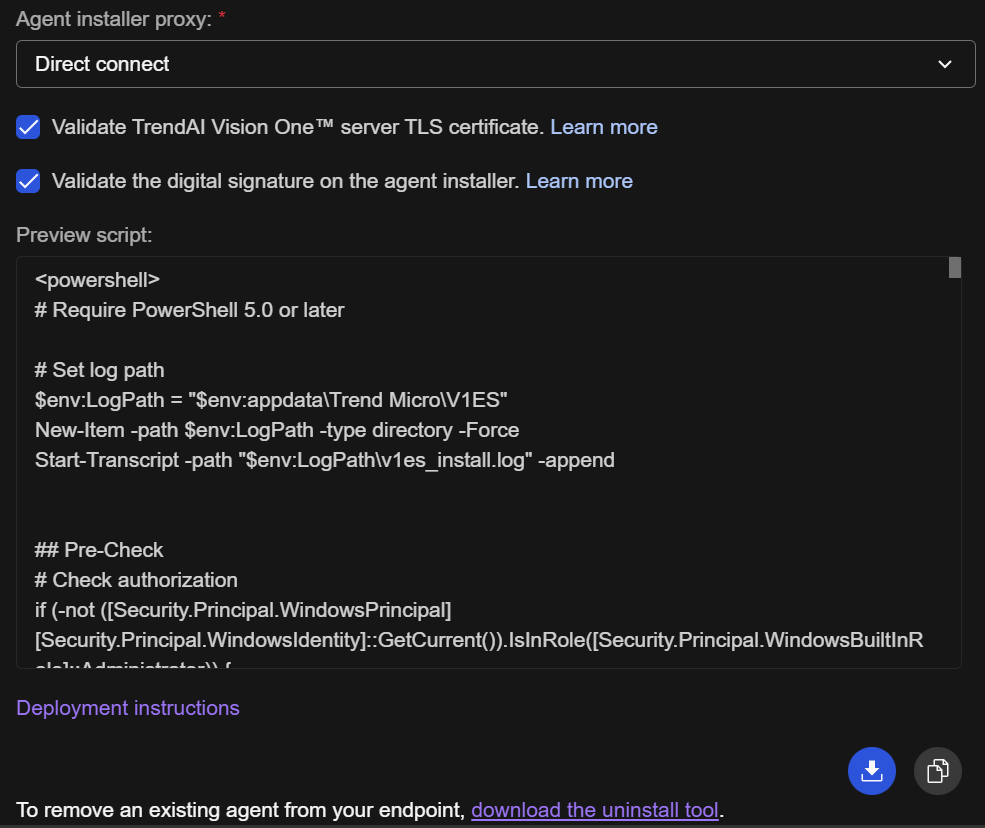This screenshot has width=985, height=828.
Task: Click the '# Set log path' comment line
Action: coord(99,370)
